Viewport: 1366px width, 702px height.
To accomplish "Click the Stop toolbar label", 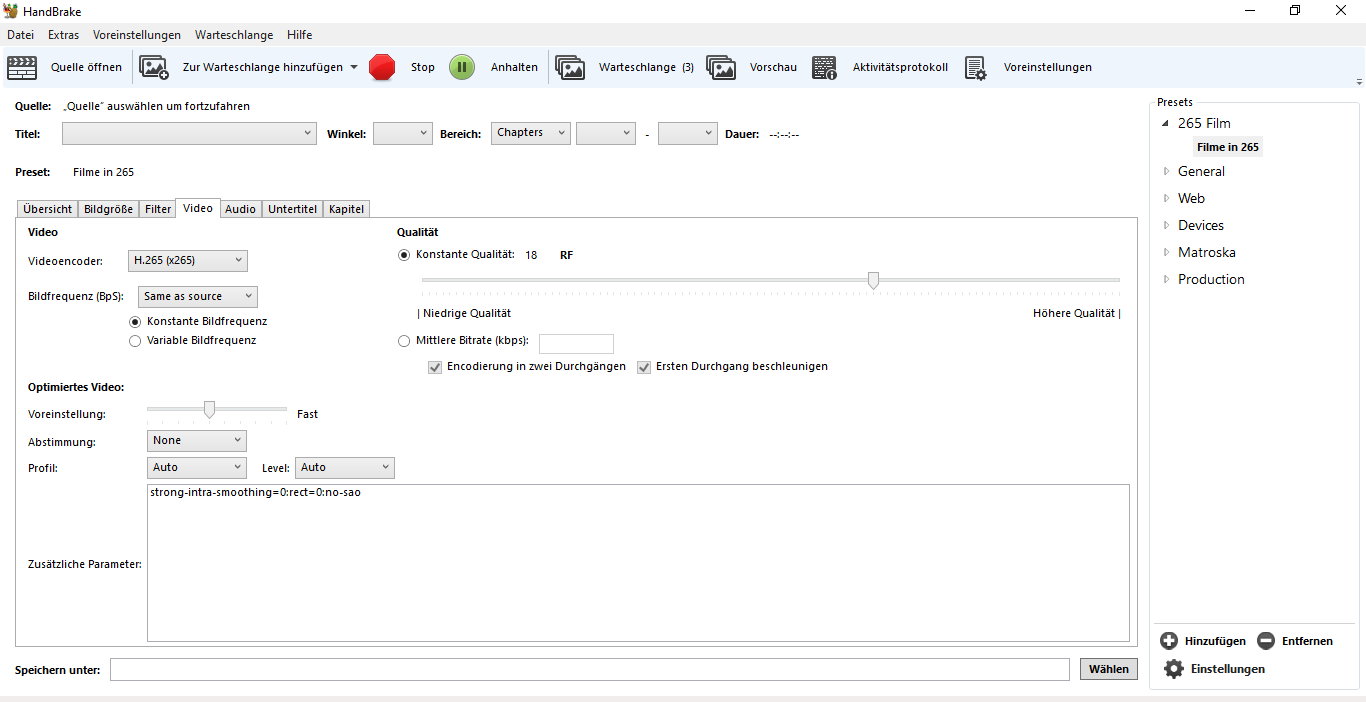I will pos(423,68).
